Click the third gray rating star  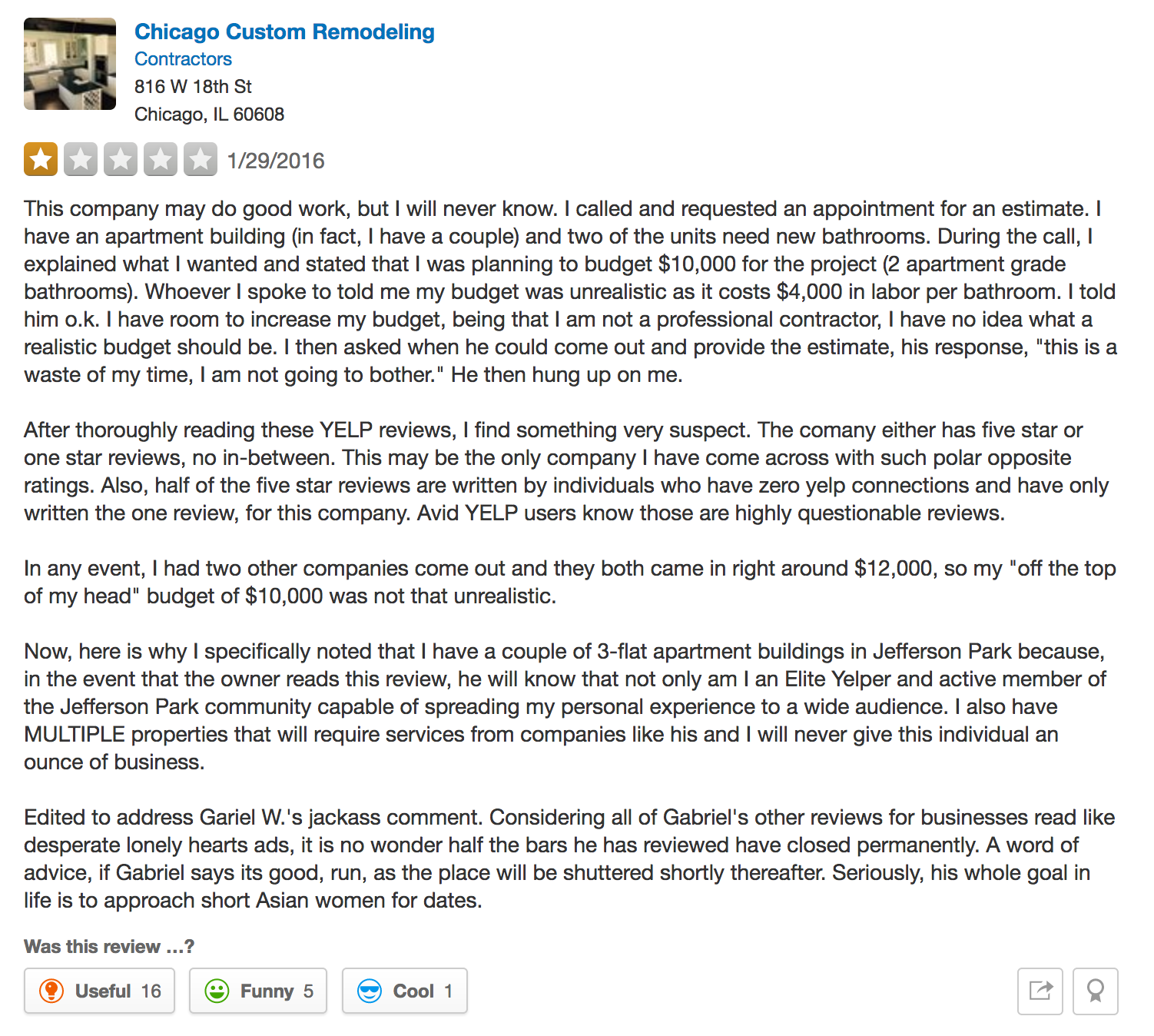click(x=121, y=160)
